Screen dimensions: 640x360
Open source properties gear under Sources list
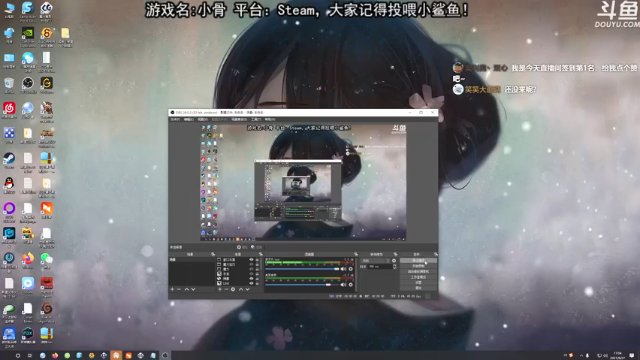pos(233,289)
